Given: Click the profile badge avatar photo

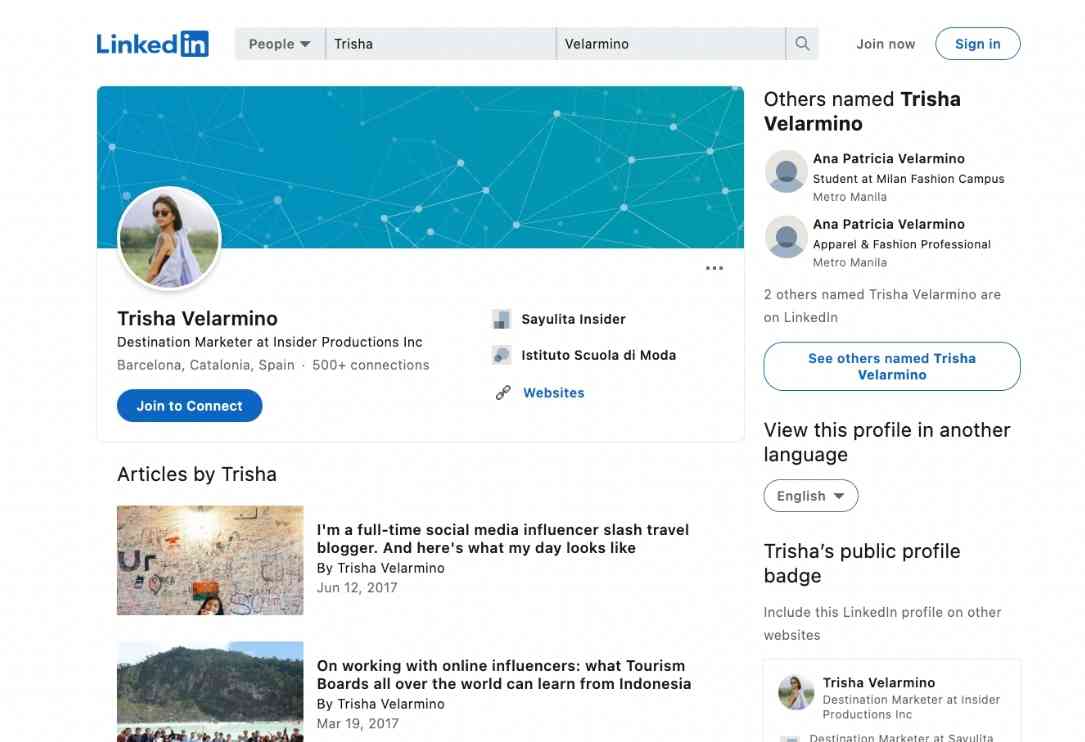Looking at the screenshot, I should click(796, 692).
